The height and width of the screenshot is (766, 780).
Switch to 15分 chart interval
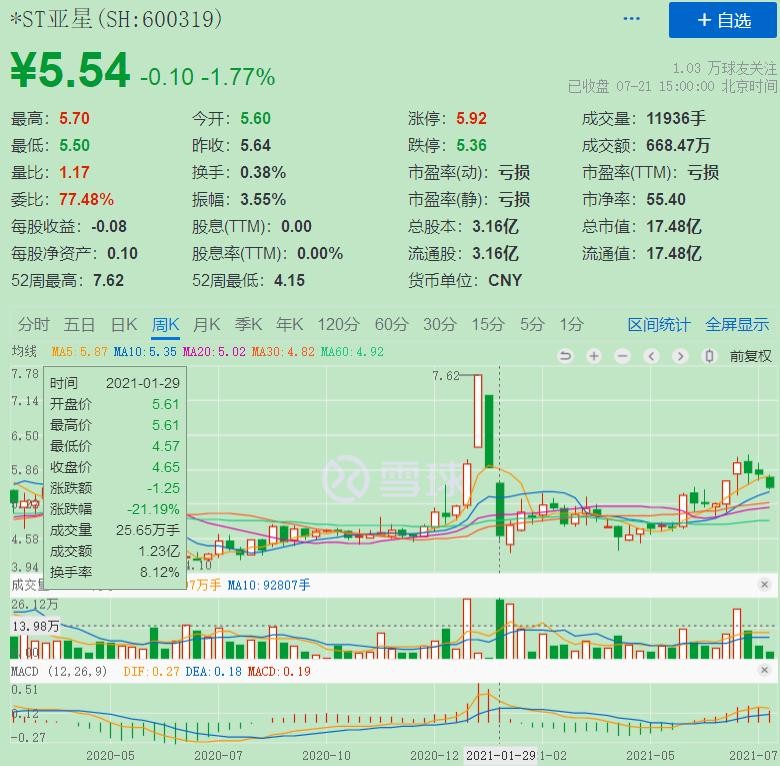(488, 325)
